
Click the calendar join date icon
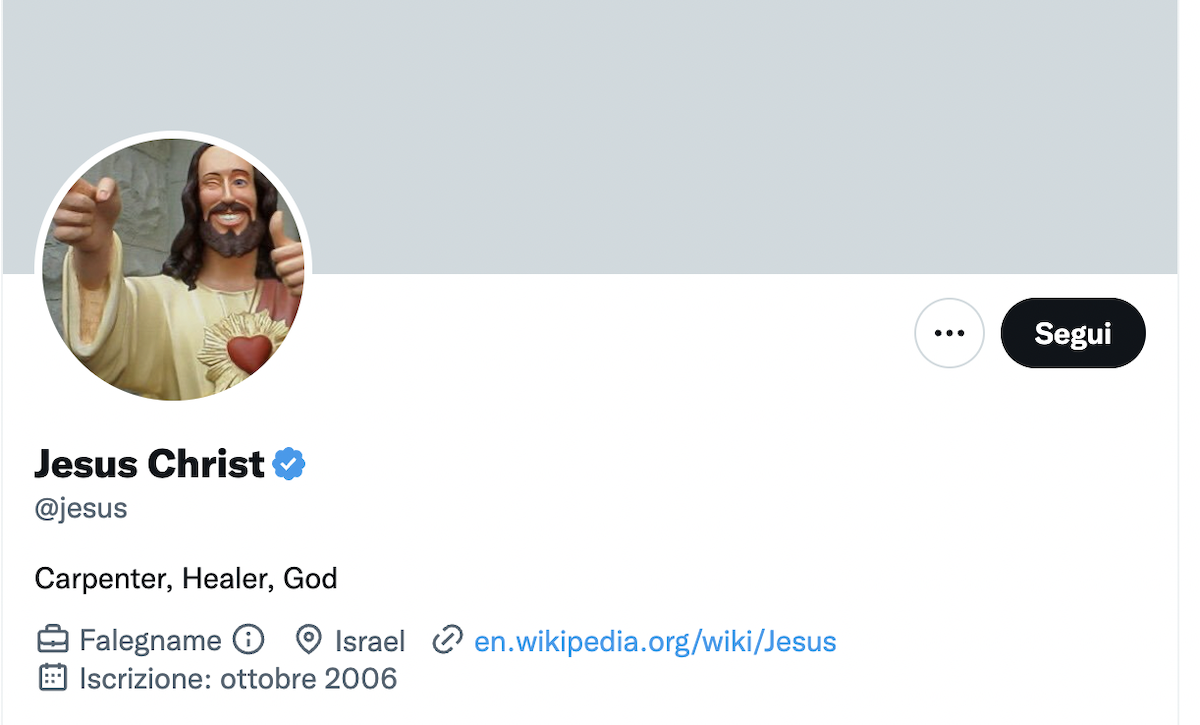click(x=53, y=678)
